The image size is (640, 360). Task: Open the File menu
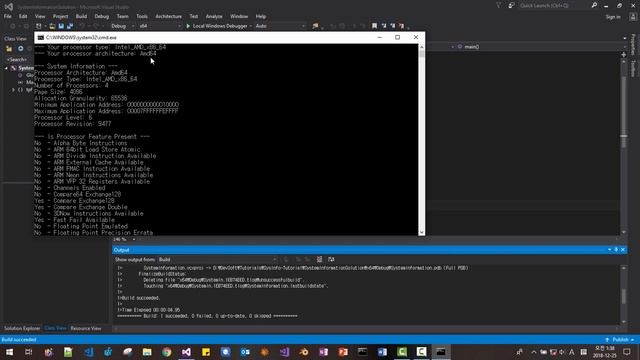7,16
